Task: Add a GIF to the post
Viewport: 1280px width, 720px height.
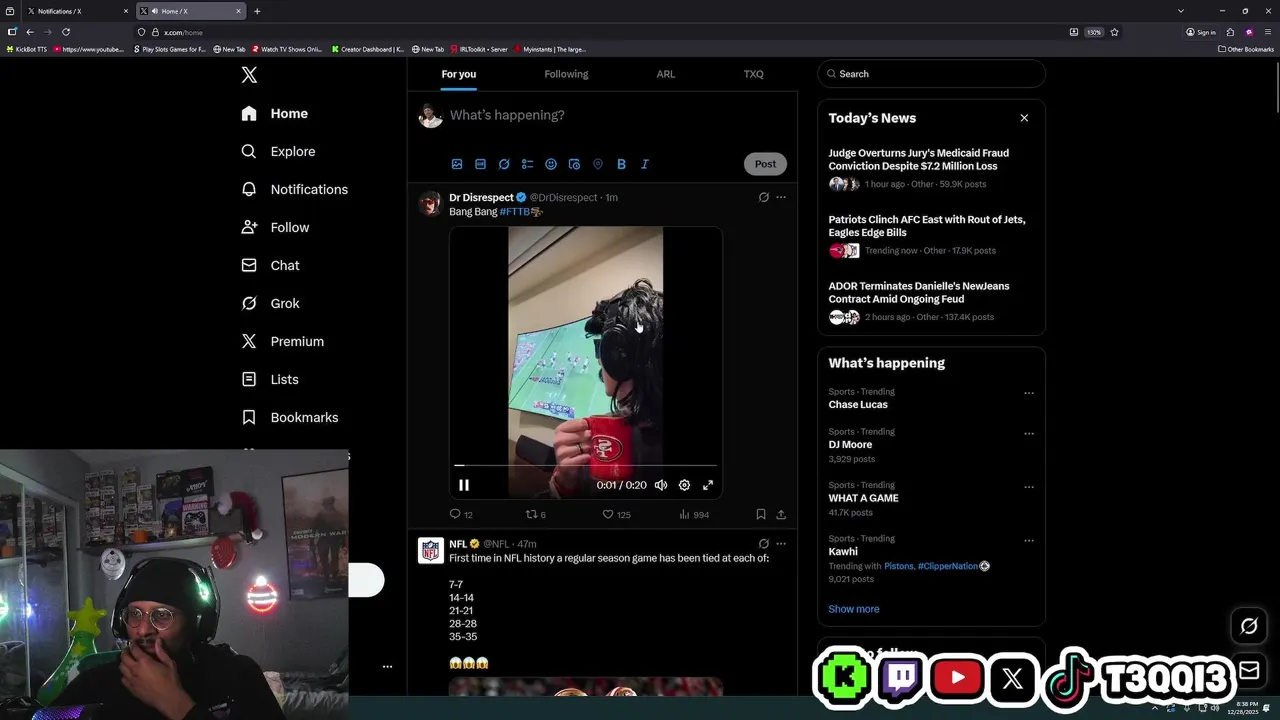Action: 480,164
